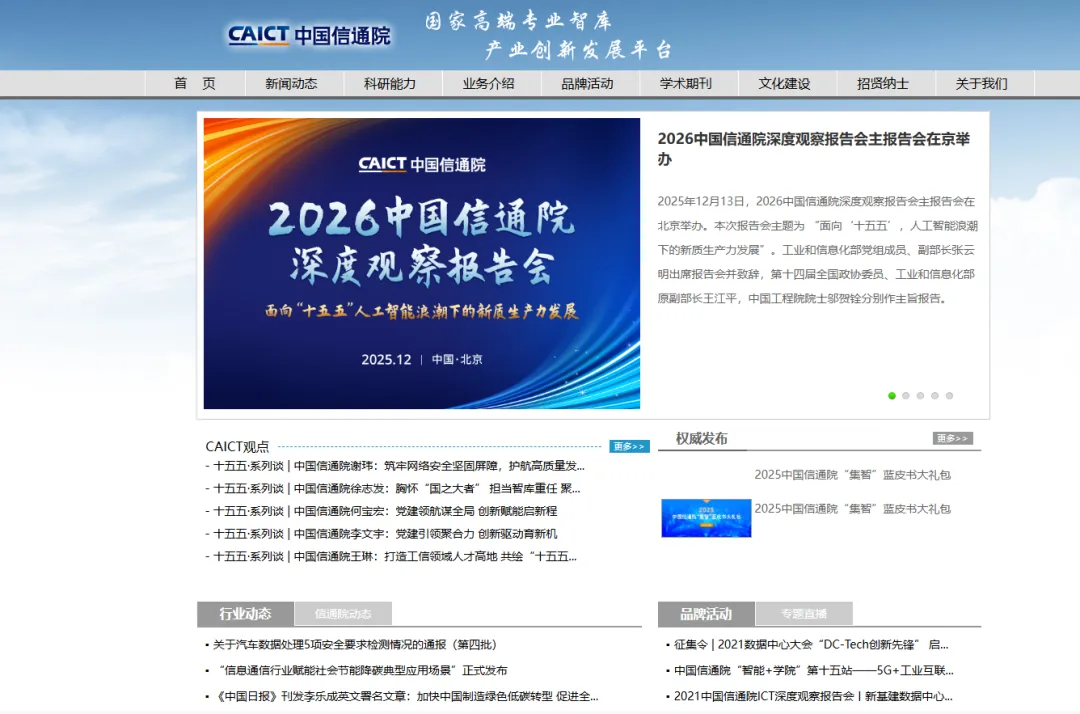Open article by 王琳 打造工信领域人才高地
Screen dimensions: 1080x714
click(395, 556)
